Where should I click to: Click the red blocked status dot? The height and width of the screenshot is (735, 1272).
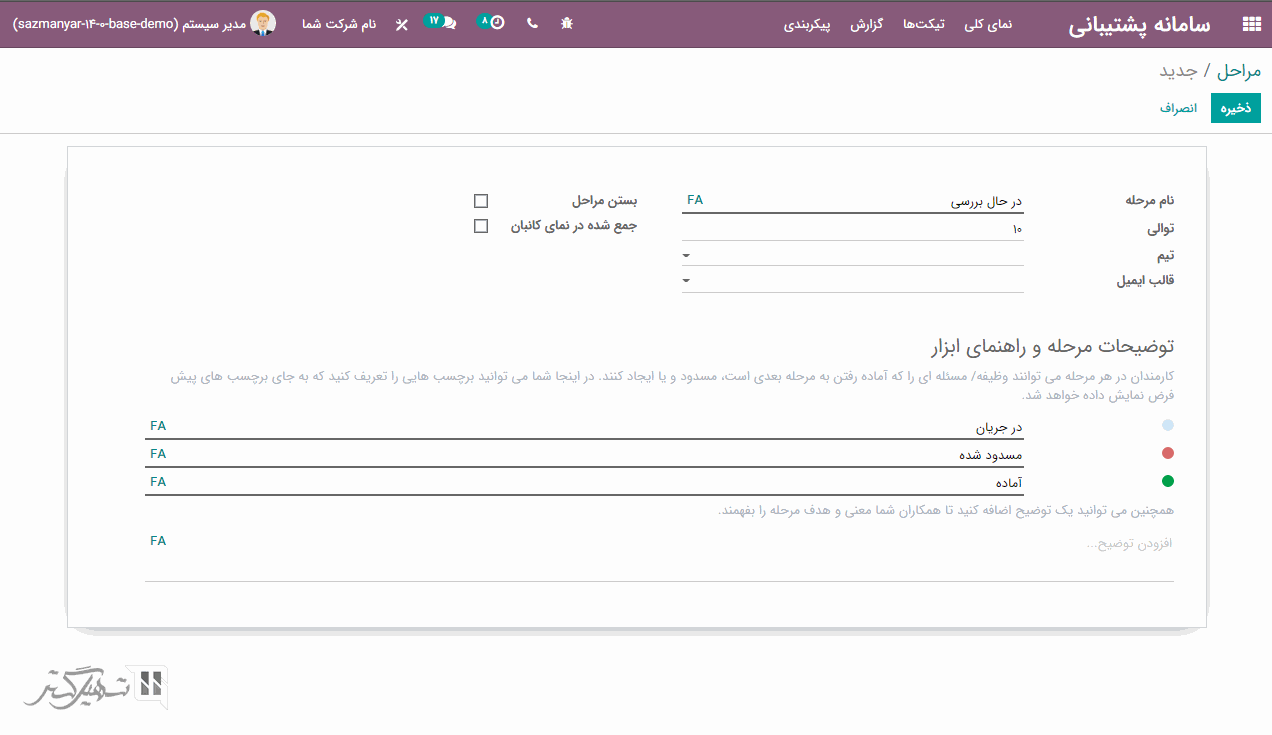point(1167,453)
